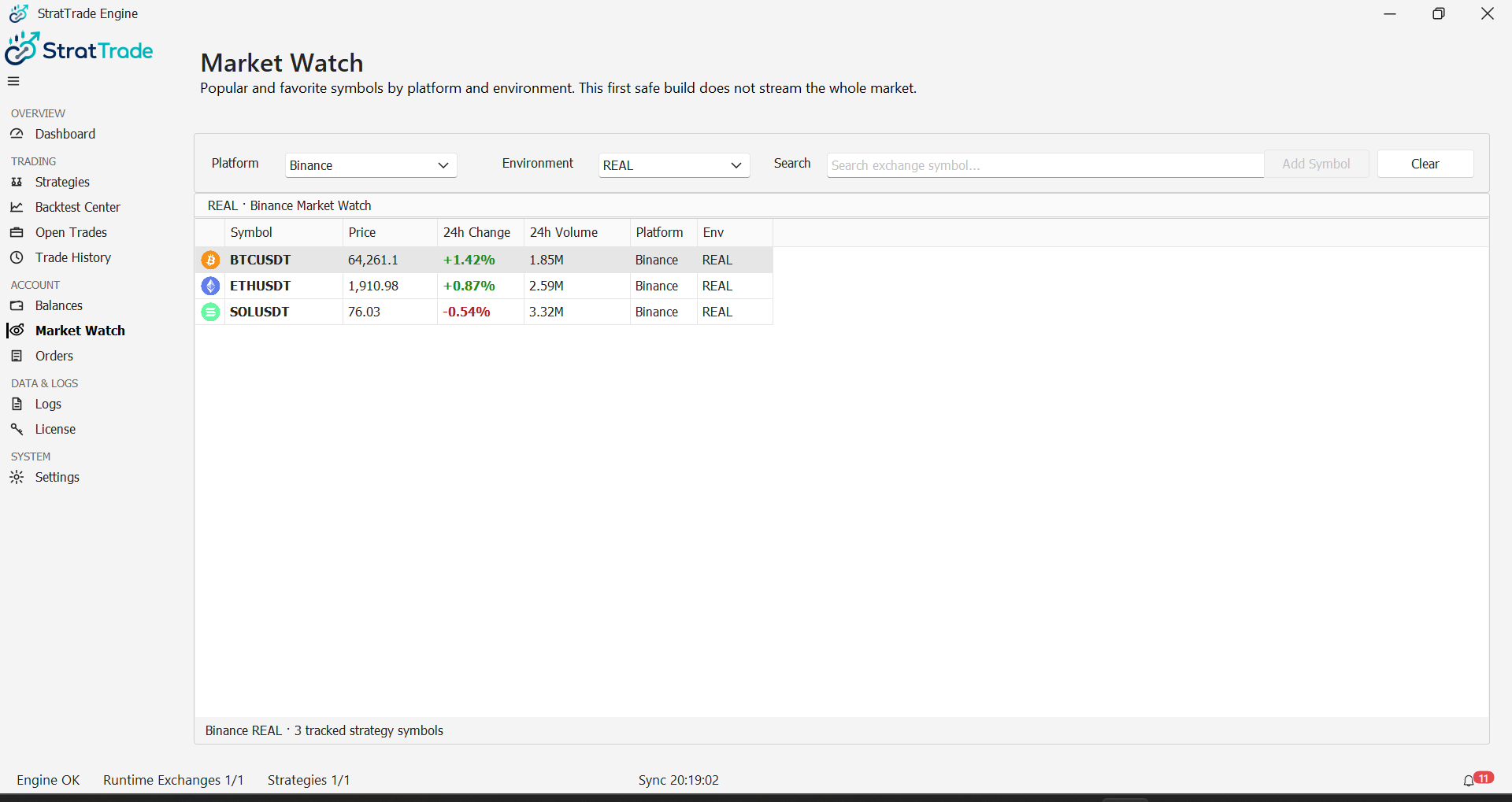Image resolution: width=1512 pixels, height=802 pixels.
Task: Focus the Search exchange symbol field
Action: [x=1045, y=165]
